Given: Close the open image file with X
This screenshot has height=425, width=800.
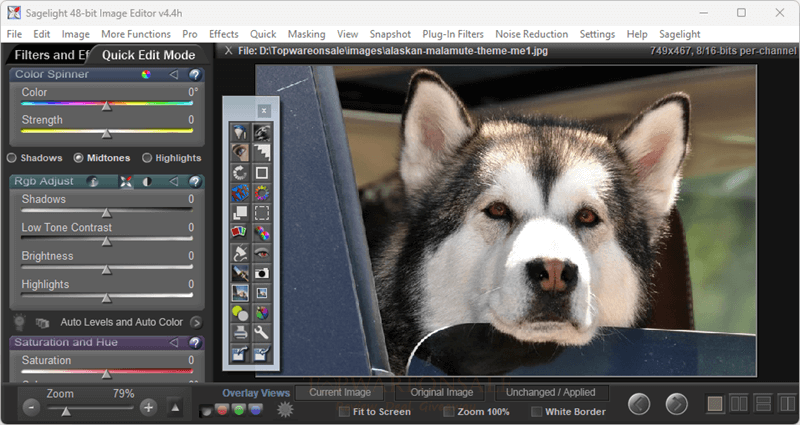Looking at the screenshot, I should [x=229, y=51].
